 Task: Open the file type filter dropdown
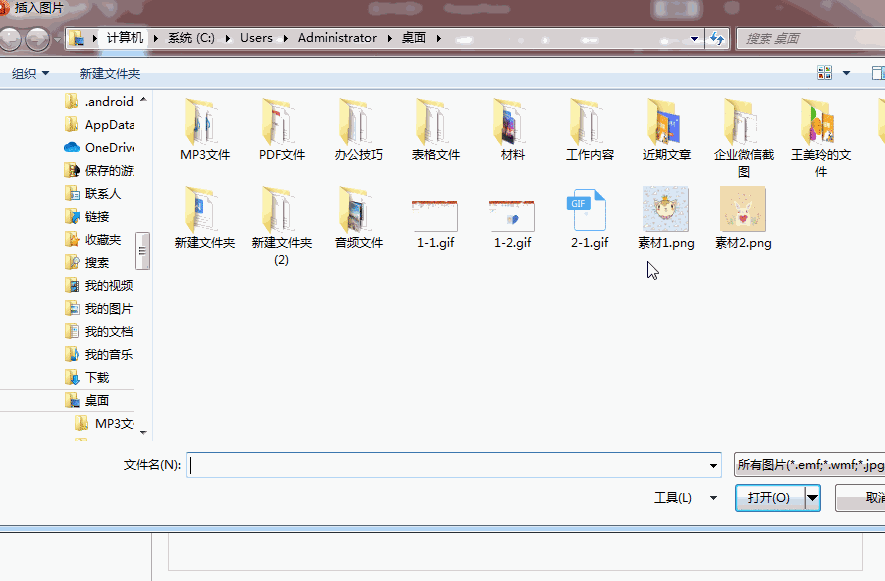click(x=808, y=465)
